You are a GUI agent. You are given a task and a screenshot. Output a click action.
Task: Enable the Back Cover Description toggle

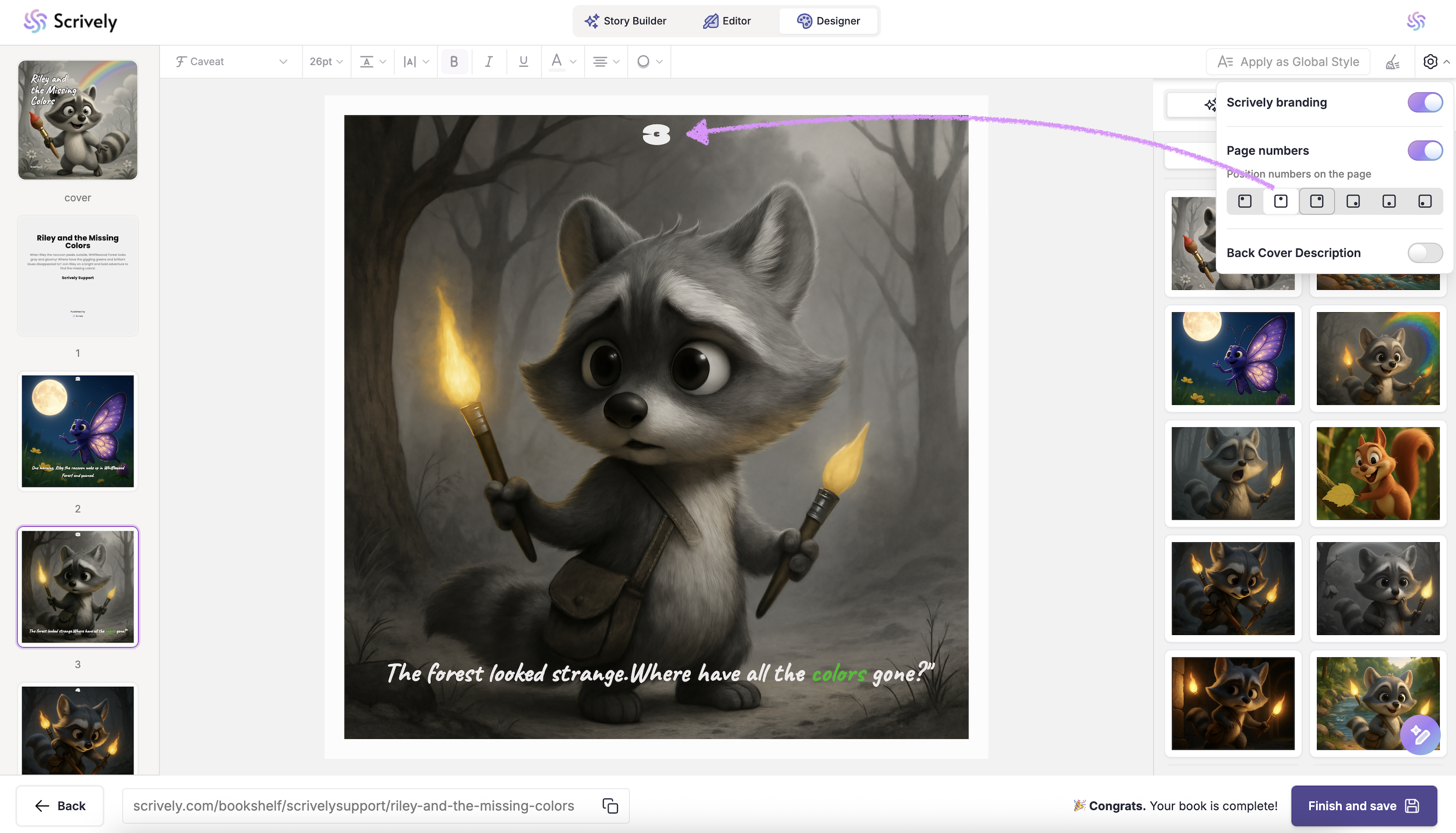[1424, 253]
